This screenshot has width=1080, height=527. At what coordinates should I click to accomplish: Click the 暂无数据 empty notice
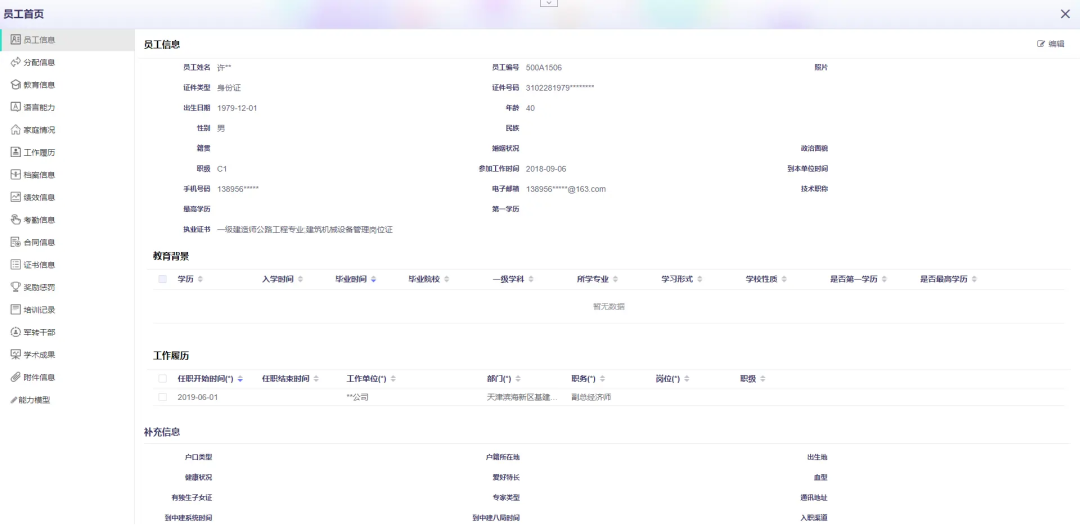[x=609, y=307]
